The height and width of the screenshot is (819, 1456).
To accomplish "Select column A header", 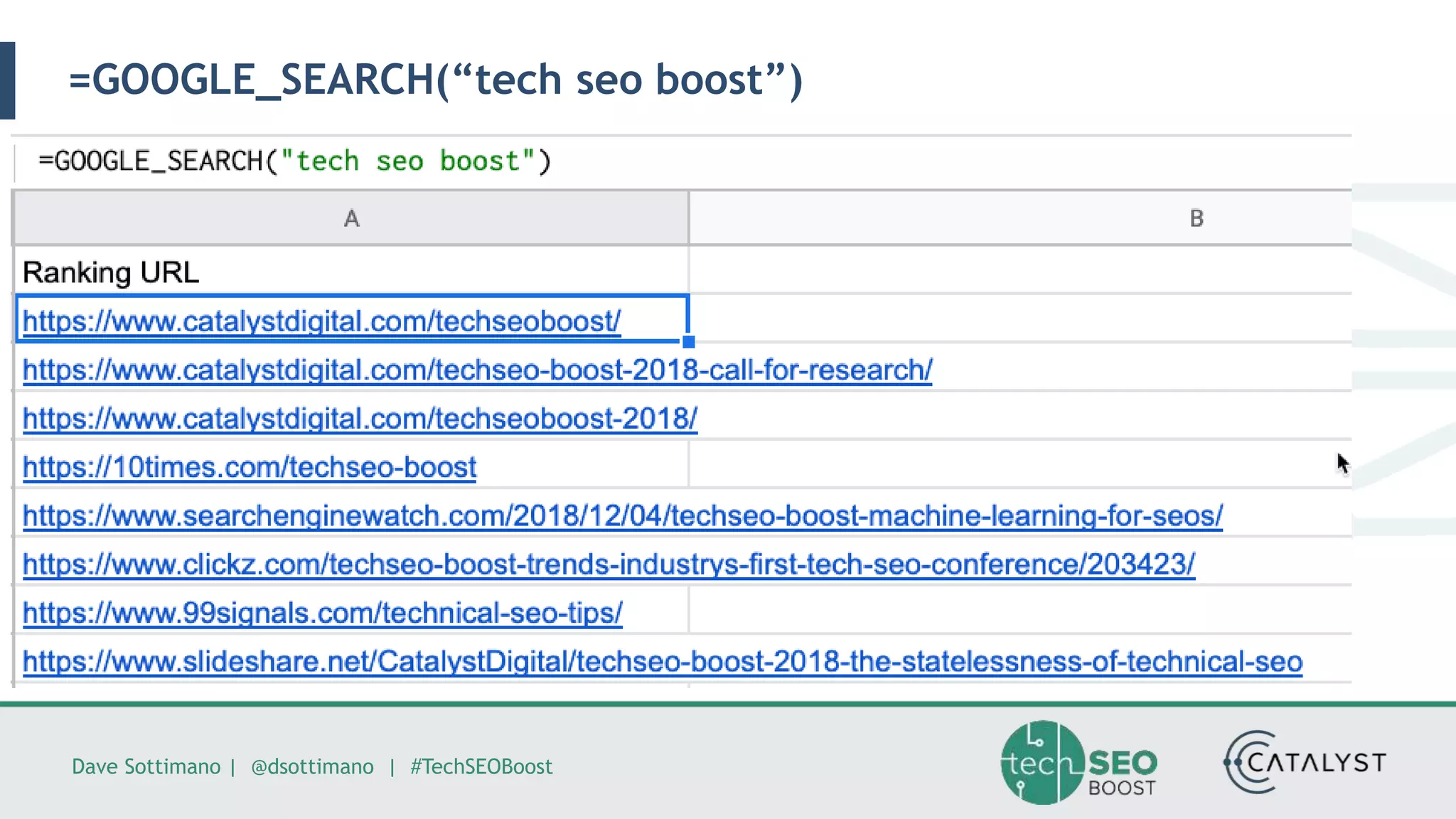I will (x=351, y=218).
